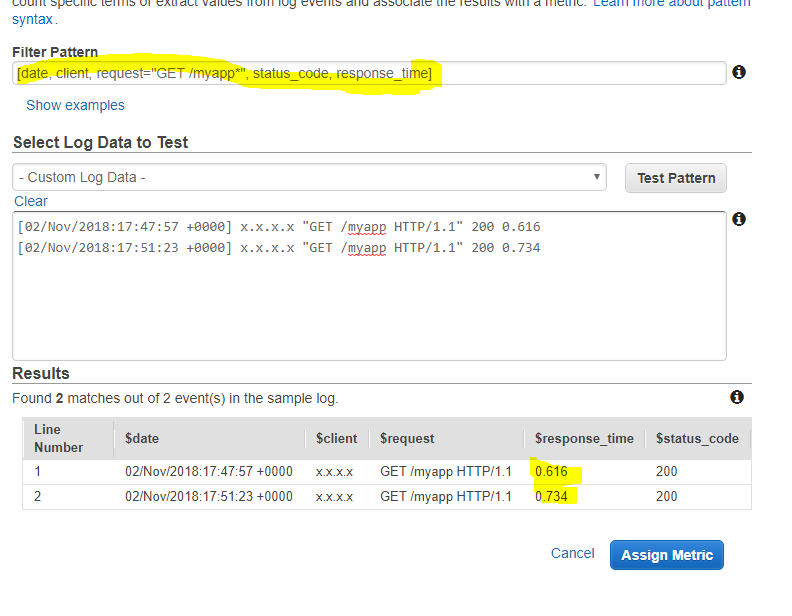Viewport: 792px width, 616px height.
Task: Click the date cell 02/Nov/2018:17:47:57 +0000
Action: point(209,472)
